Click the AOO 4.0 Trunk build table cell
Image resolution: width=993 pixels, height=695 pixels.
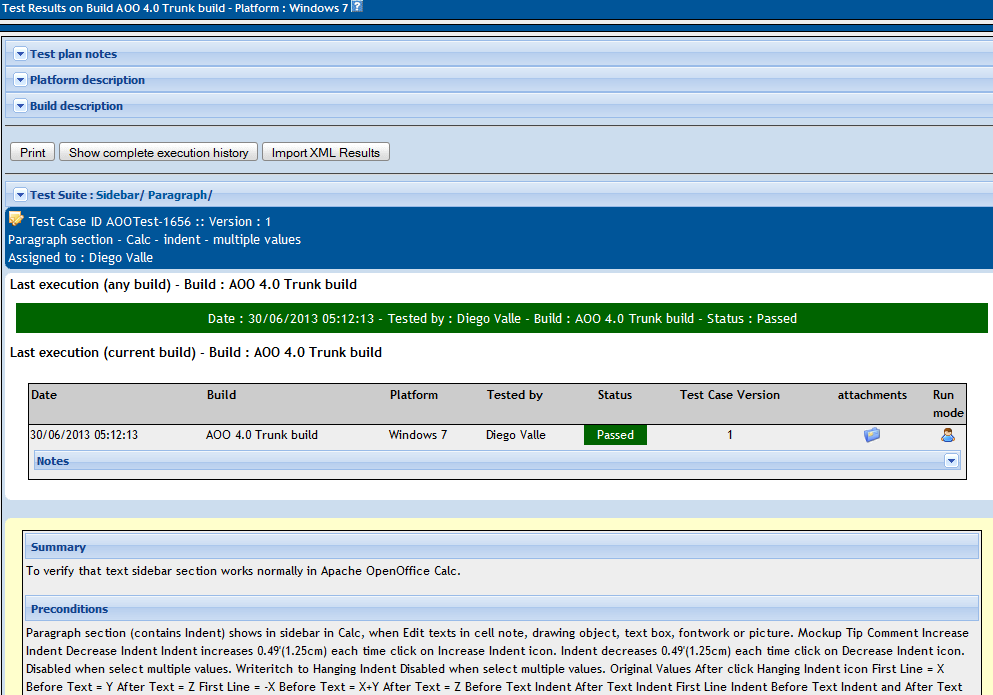click(262, 435)
